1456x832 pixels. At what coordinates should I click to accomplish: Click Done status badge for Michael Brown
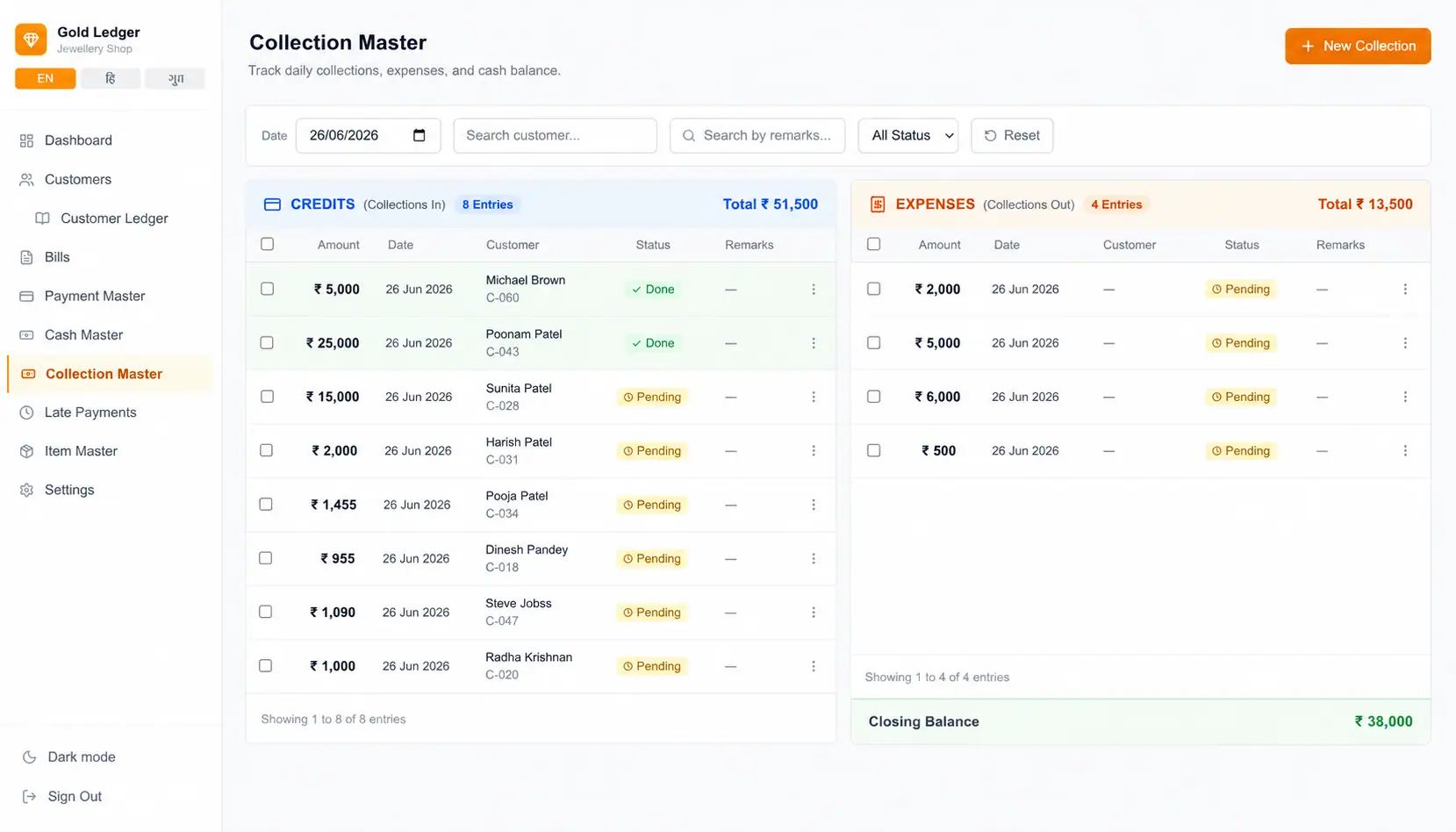[653, 290]
